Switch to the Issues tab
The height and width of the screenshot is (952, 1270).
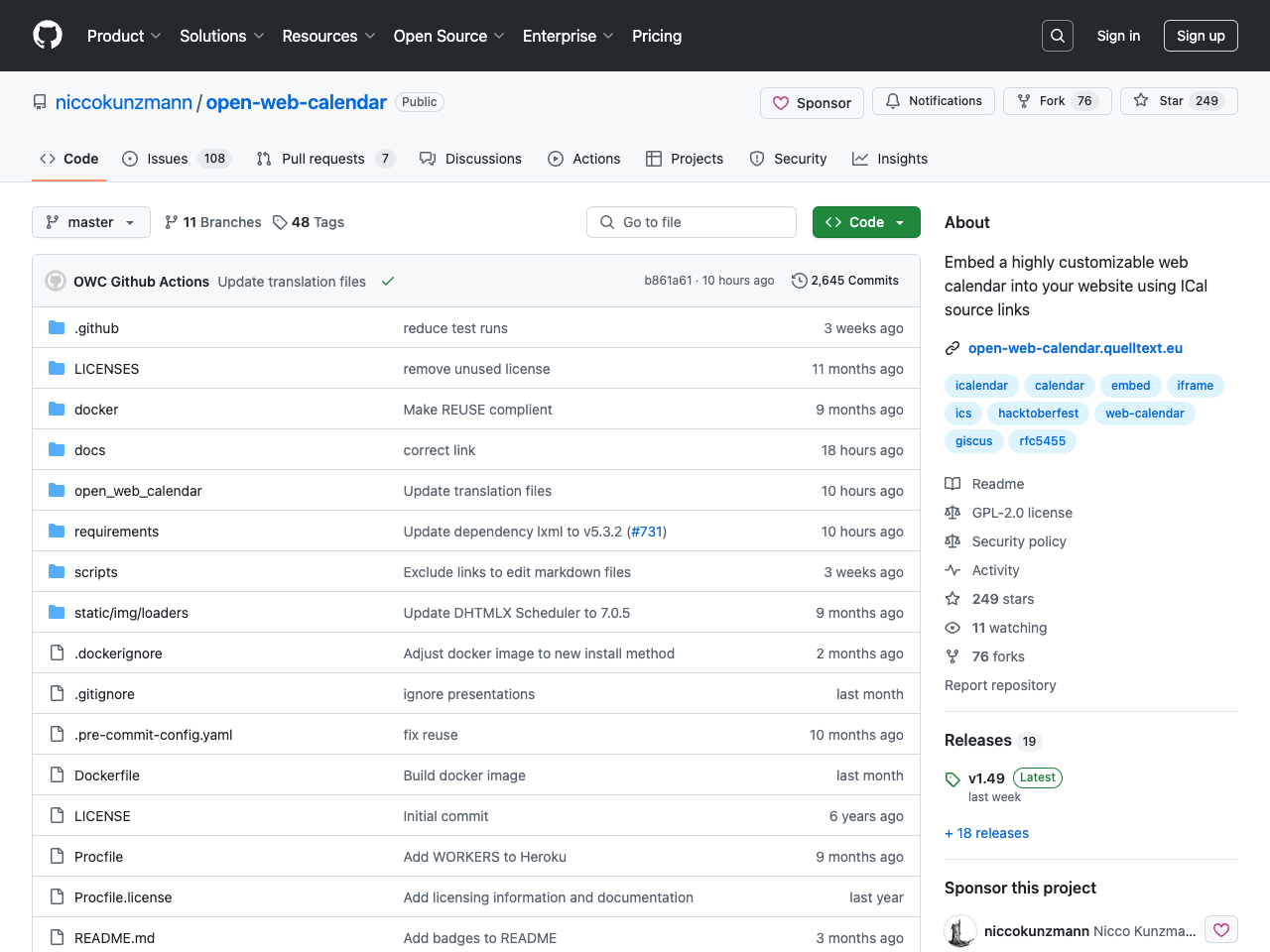point(177,159)
